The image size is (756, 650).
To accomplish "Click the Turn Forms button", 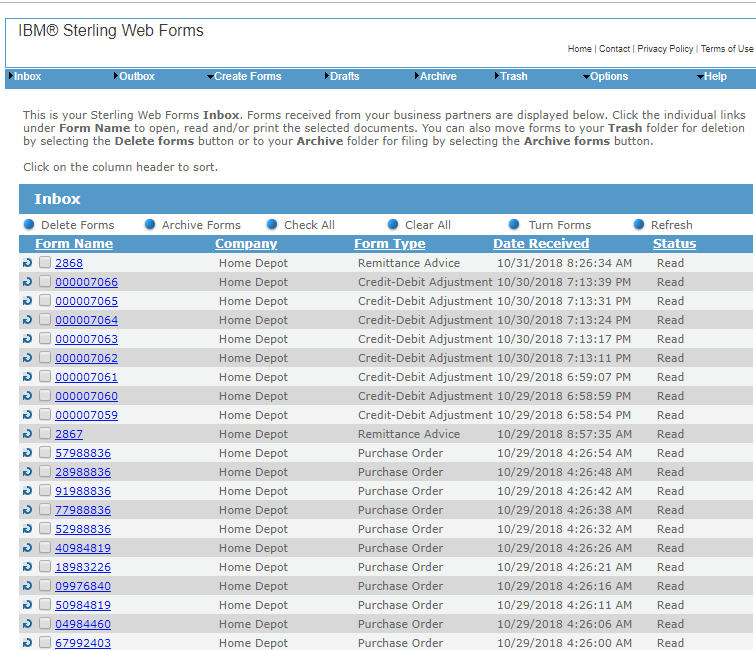I will (x=560, y=225).
